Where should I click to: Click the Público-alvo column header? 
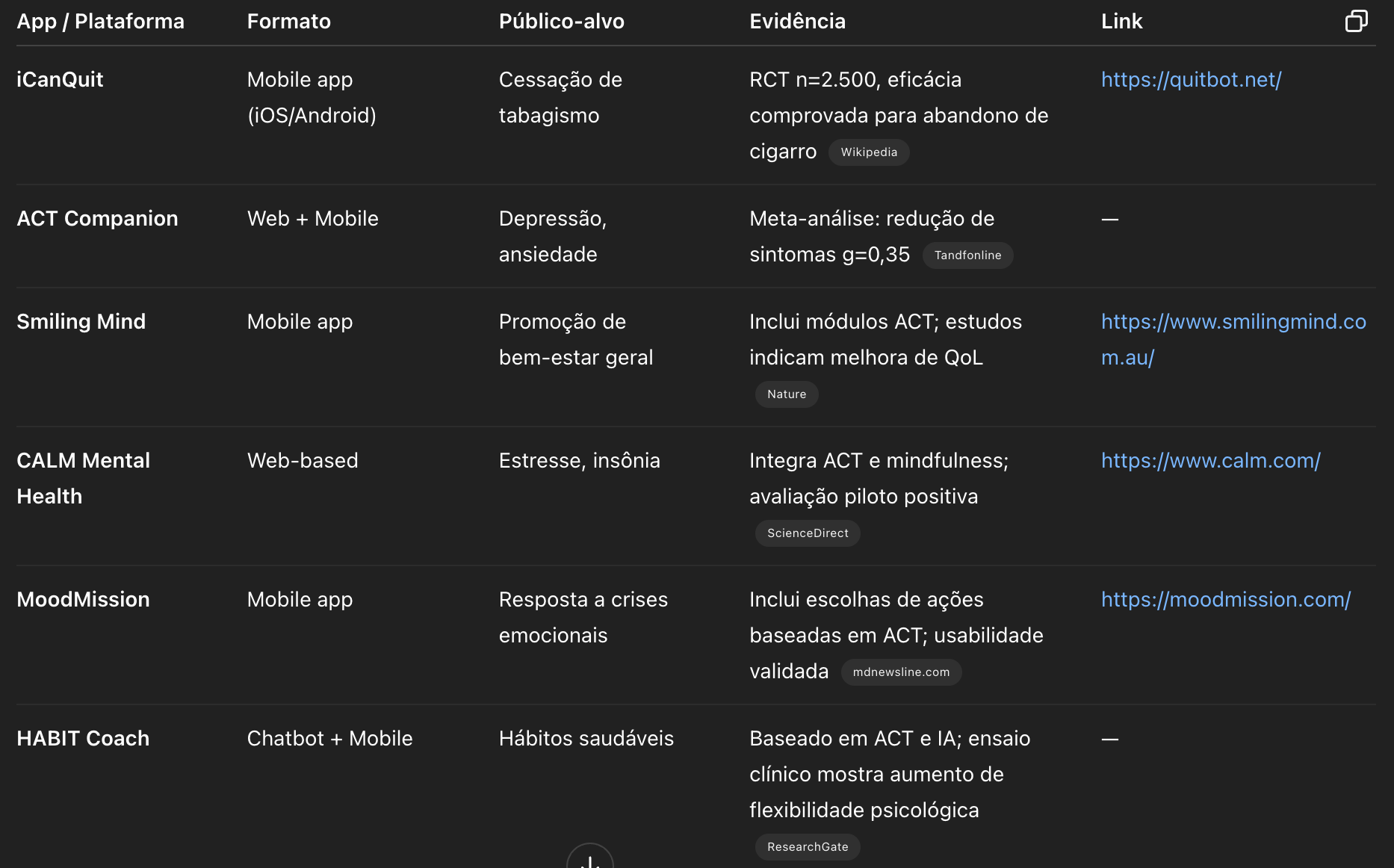click(x=561, y=21)
